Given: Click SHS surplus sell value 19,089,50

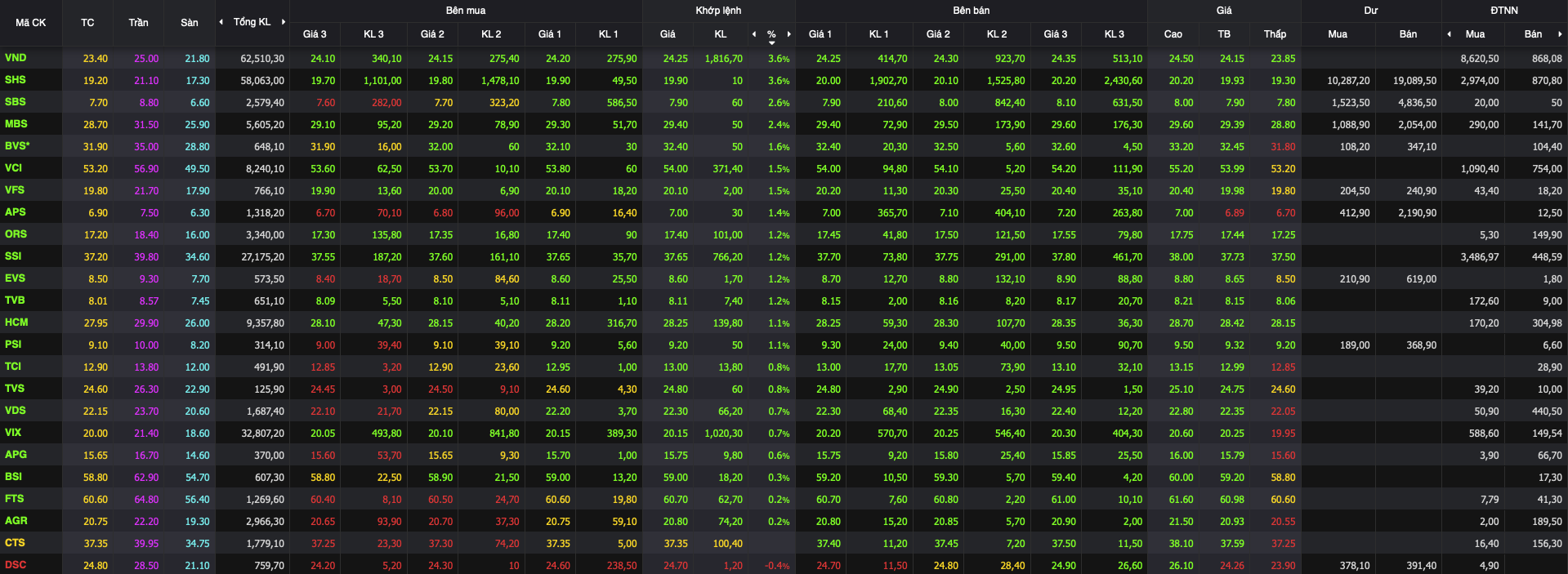Looking at the screenshot, I should tap(1414, 81).
